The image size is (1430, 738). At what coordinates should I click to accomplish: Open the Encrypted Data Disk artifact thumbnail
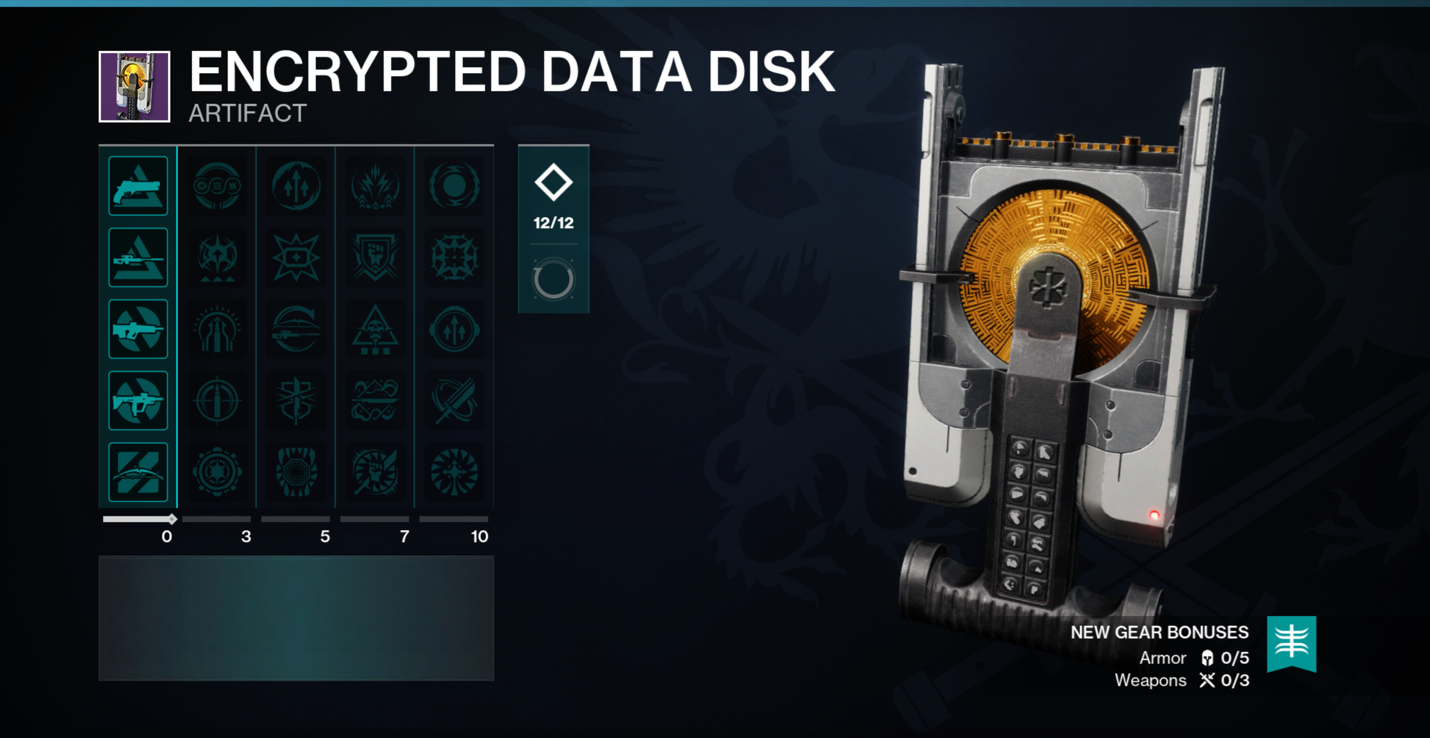pyautogui.click(x=134, y=87)
